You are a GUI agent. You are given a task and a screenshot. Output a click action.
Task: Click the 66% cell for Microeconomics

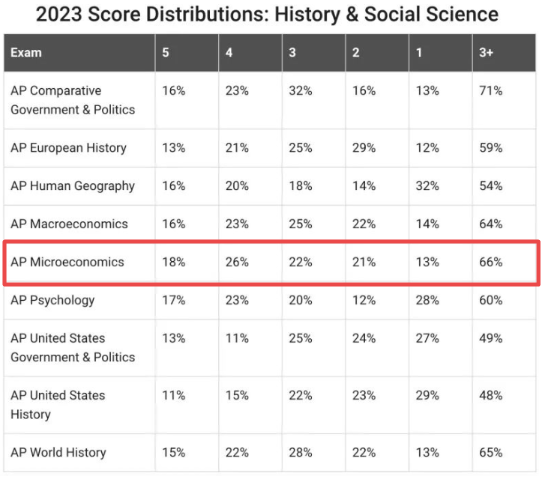(x=491, y=262)
